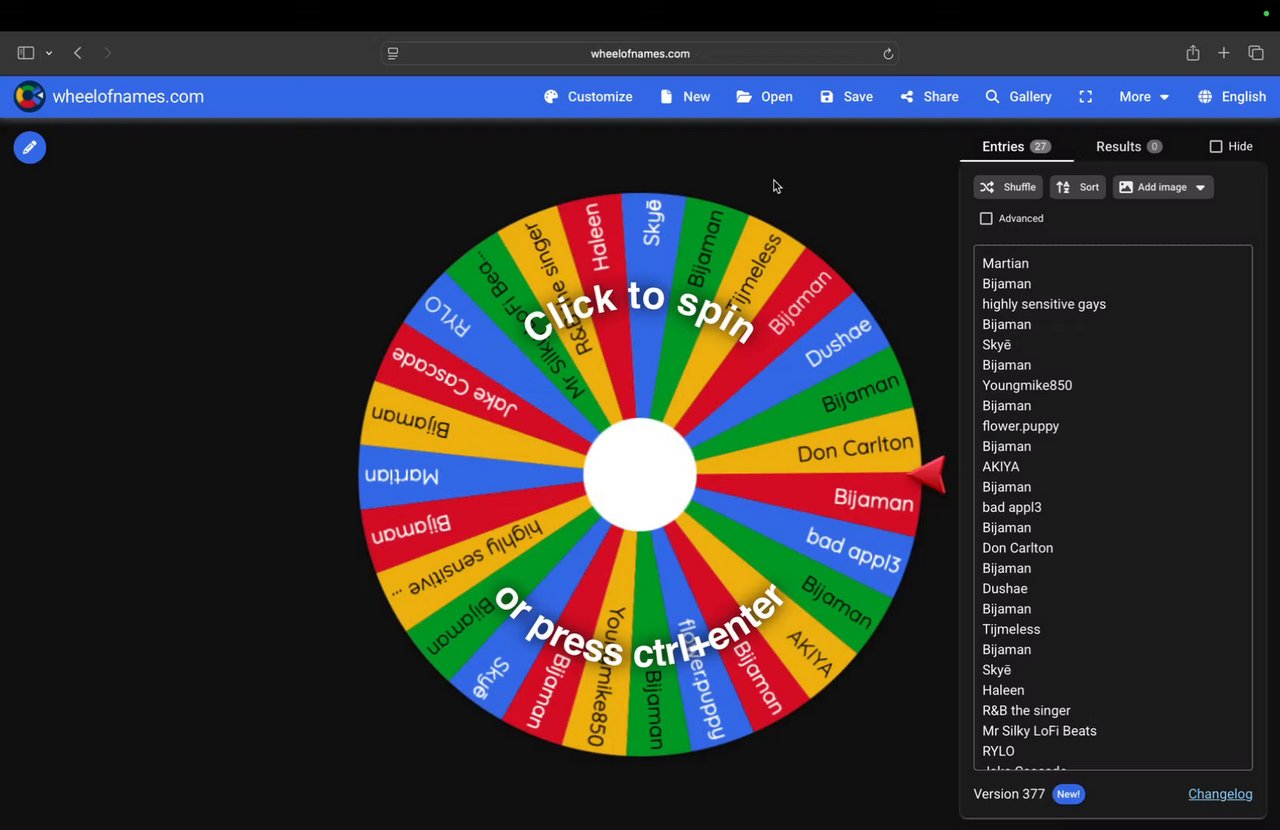Click the wheelofnames.com logo icon
Screen dimensions: 1280x830
[29, 97]
